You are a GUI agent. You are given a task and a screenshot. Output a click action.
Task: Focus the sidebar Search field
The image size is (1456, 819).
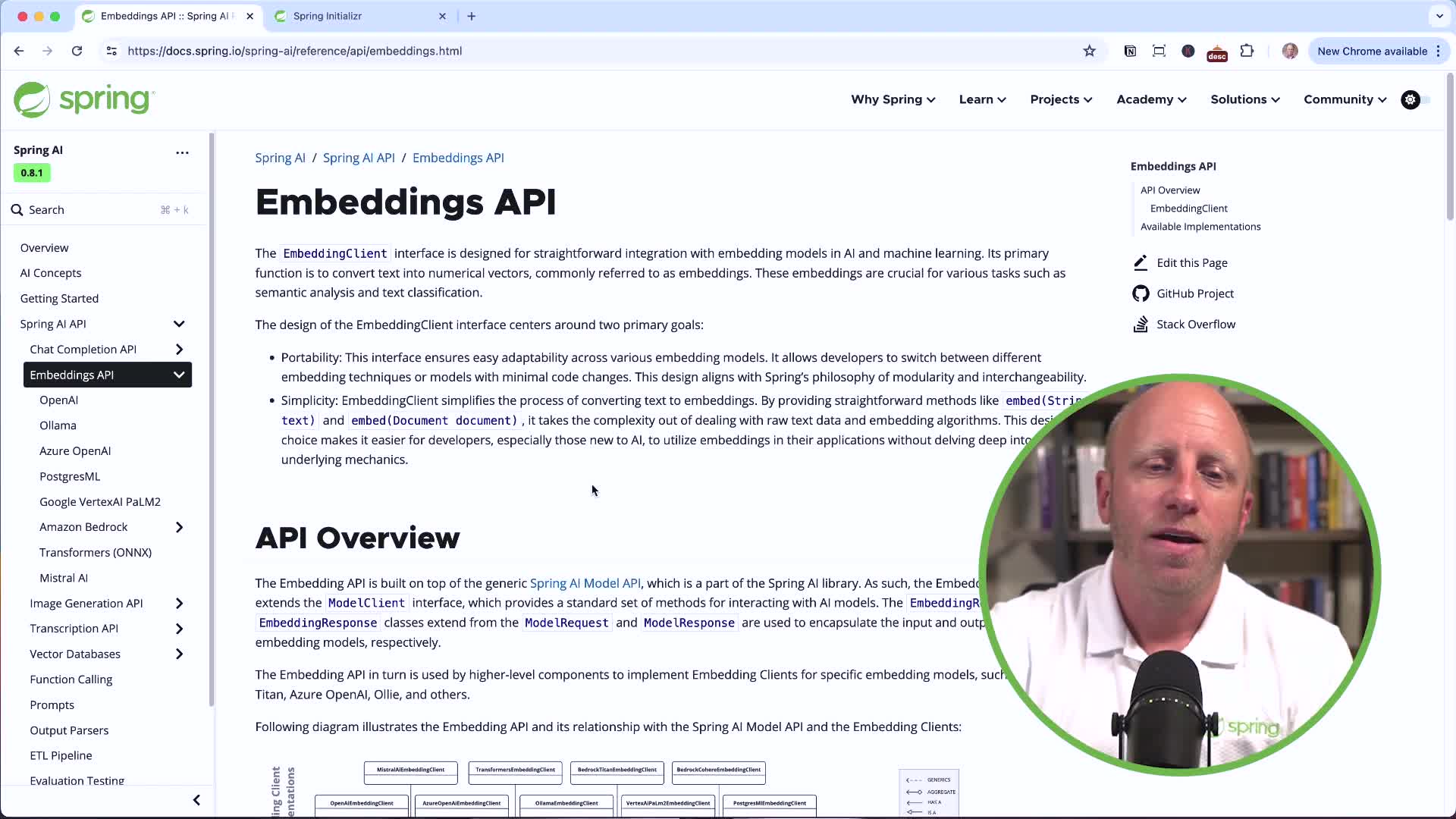(x=100, y=210)
